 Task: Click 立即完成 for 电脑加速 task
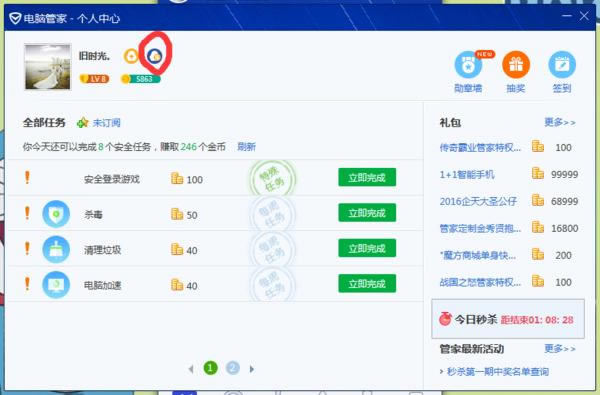[367, 284]
